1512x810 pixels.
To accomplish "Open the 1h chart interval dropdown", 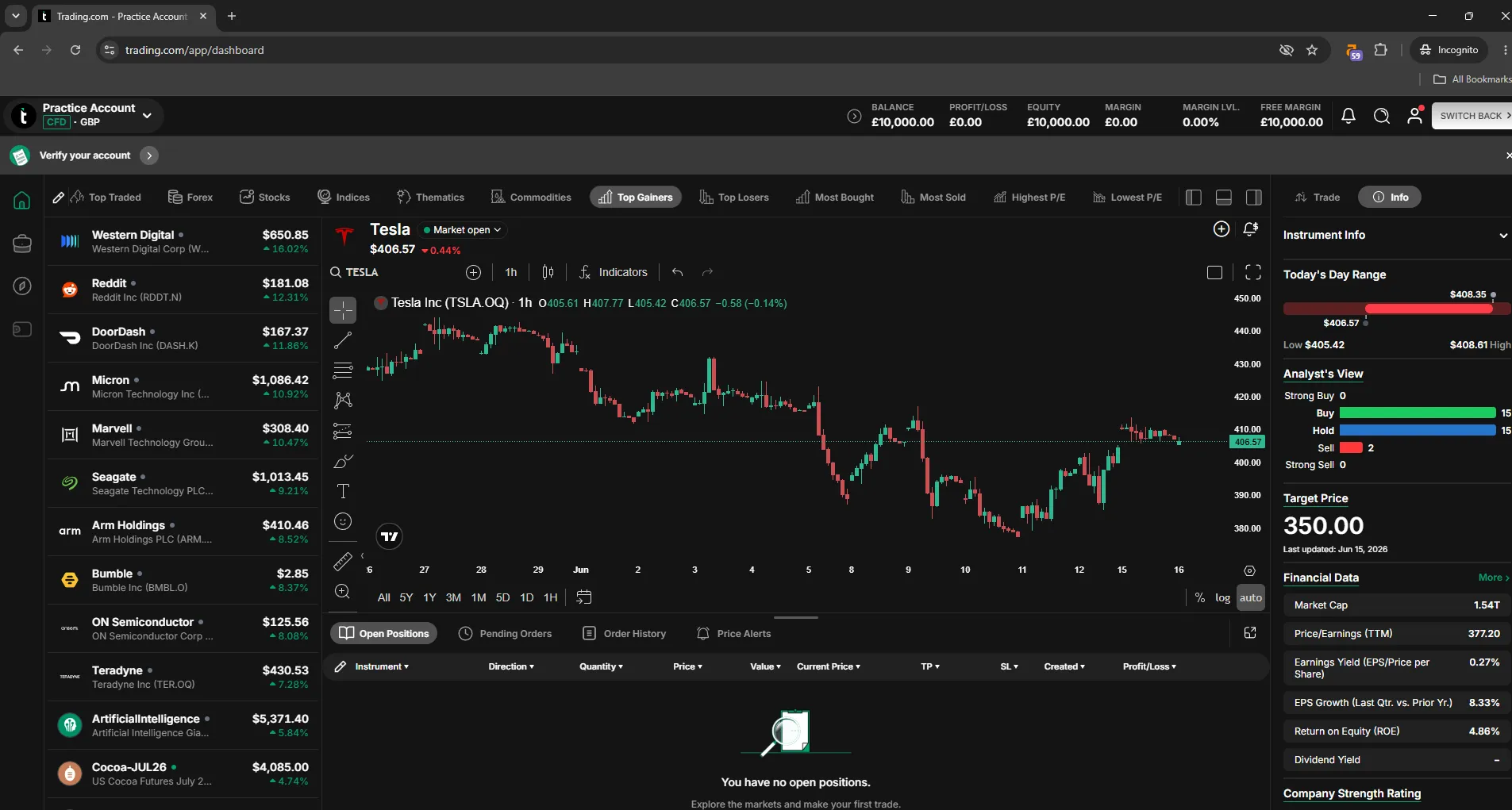I will click(511, 272).
